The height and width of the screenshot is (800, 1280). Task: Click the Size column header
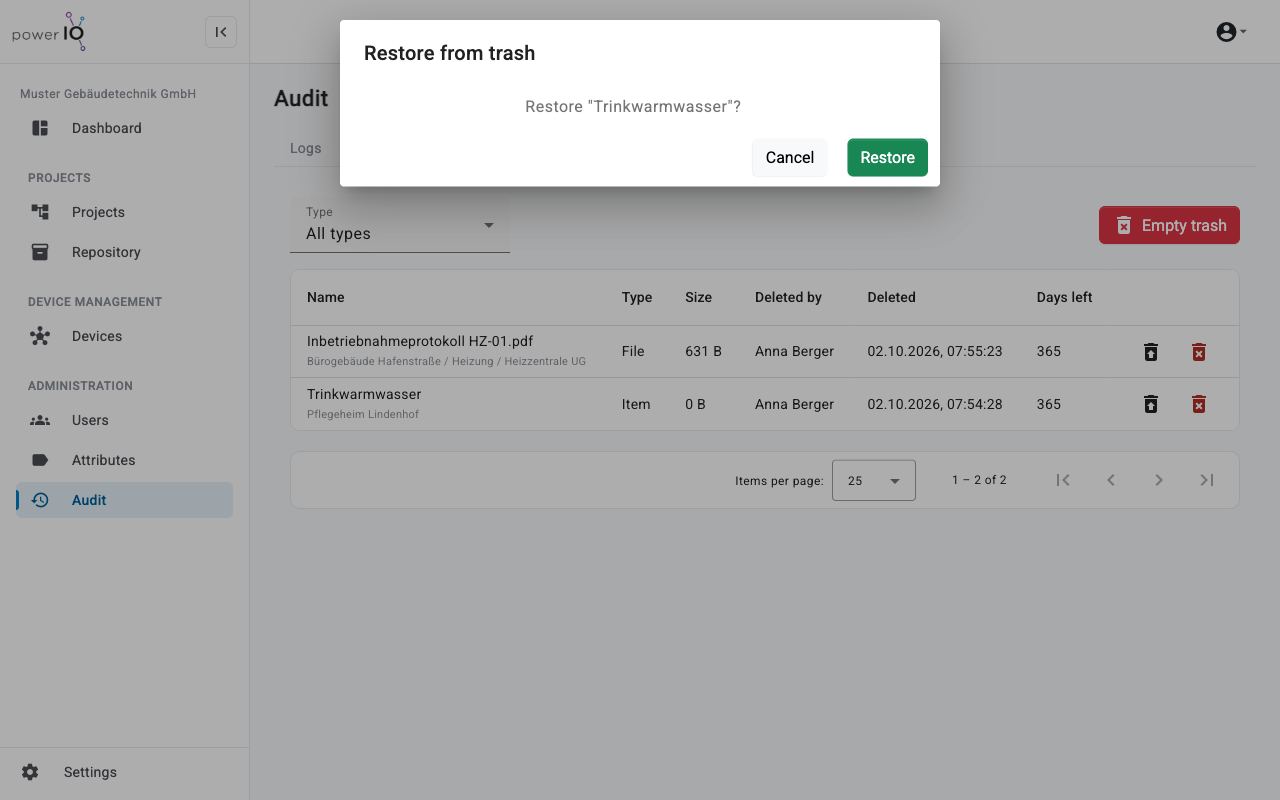coord(698,297)
